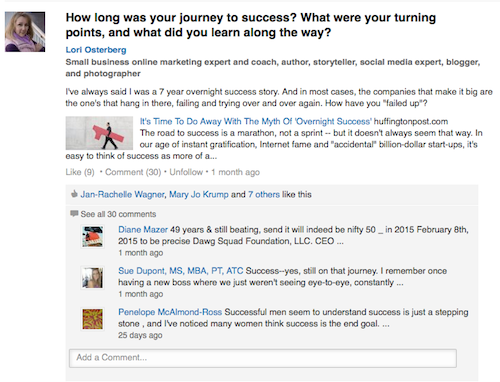Open Penelope McAlmond-Ross's profile link

click(170, 312)
